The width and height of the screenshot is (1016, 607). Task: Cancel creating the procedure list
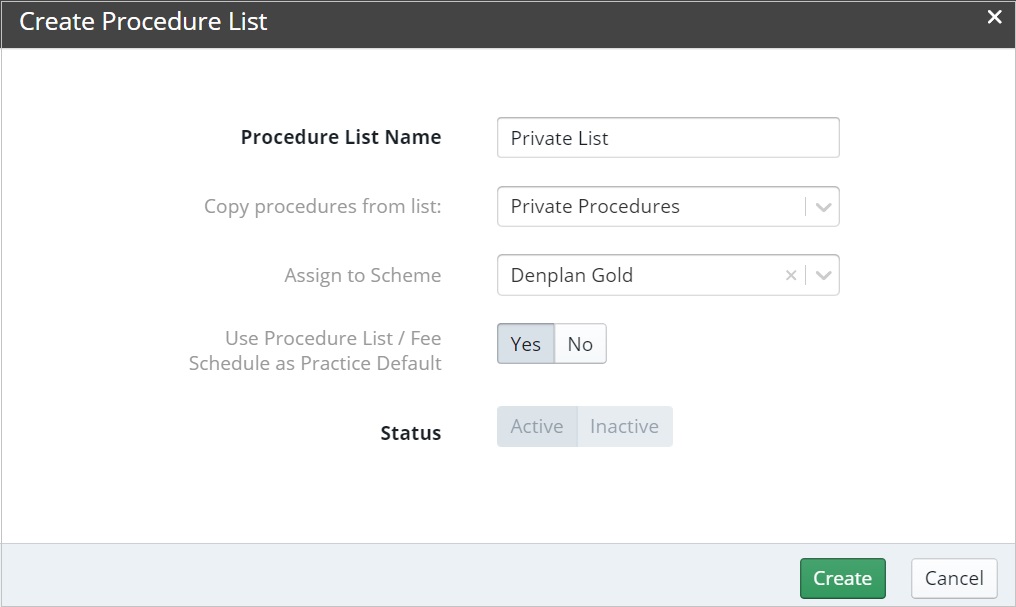pyautogui.click(x=953, y=578)
